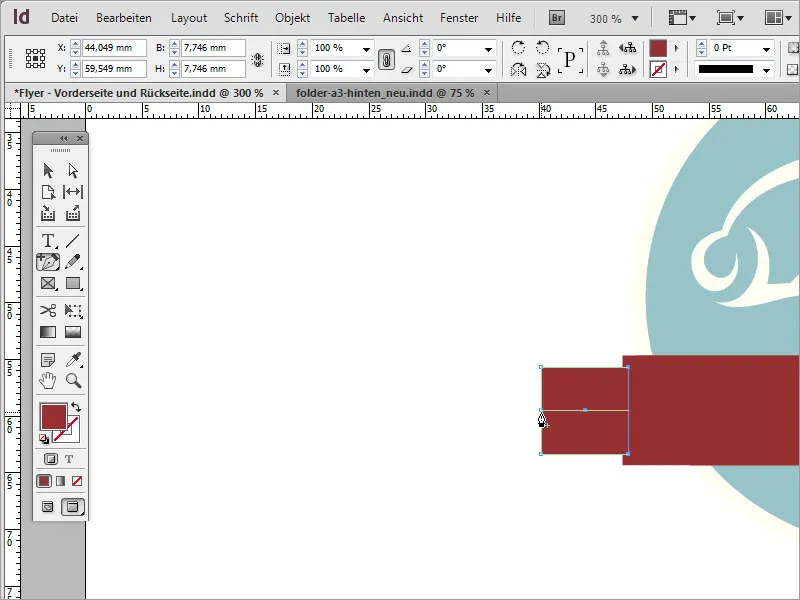Open the Schrift menu
Image resolution: width=800 pixels, height=600 pixels.
(241, 18)
